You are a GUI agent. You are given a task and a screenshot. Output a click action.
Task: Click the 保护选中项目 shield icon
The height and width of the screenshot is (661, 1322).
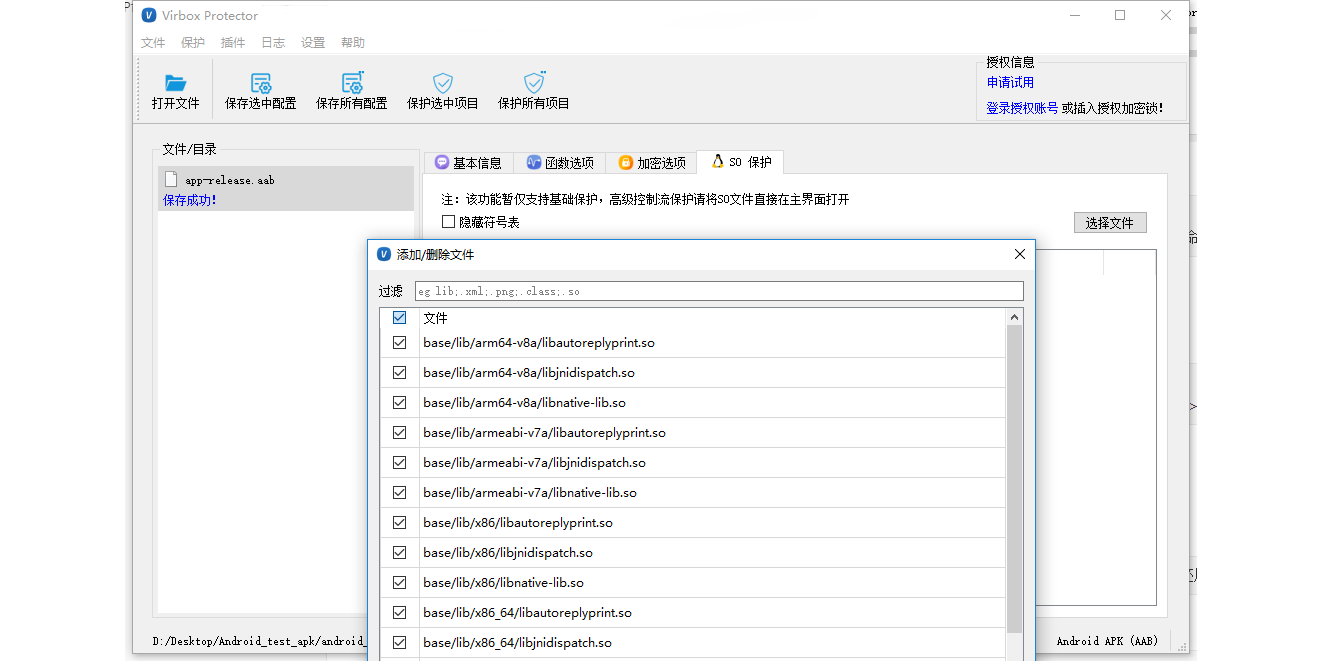[441, 84]
